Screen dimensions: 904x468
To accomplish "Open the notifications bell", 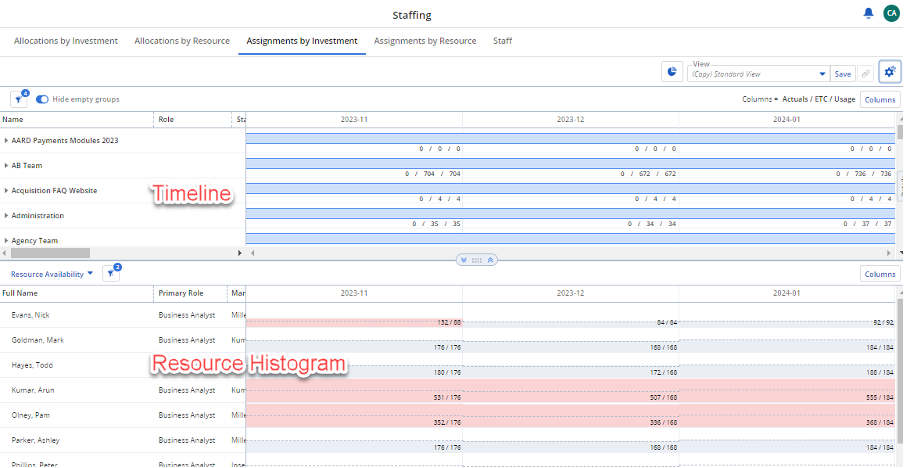I will pos(868,14).
